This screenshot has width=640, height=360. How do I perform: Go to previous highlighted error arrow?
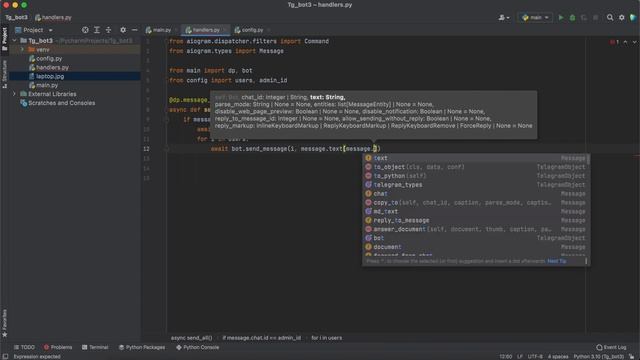coord(625,42)
